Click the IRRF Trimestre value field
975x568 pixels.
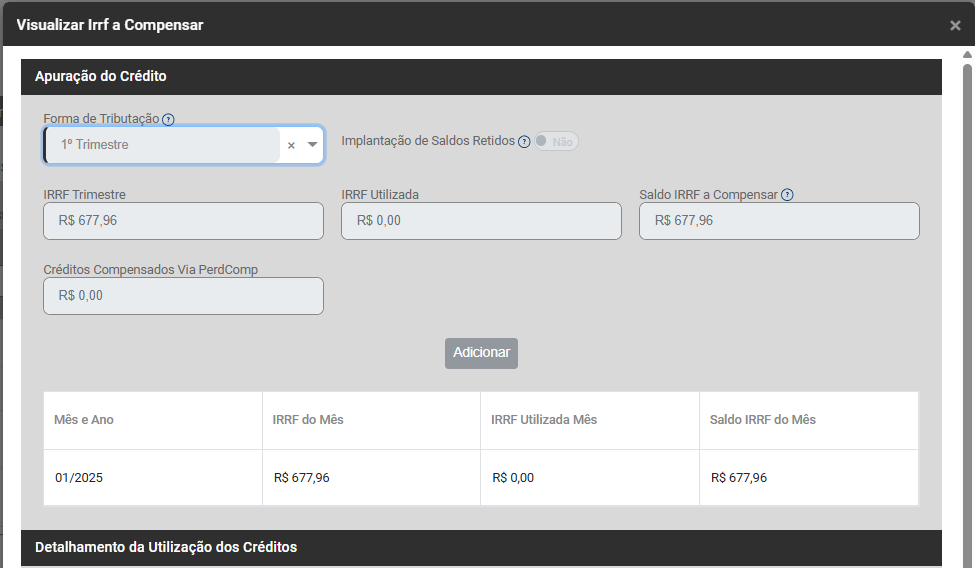click(183, 221)
